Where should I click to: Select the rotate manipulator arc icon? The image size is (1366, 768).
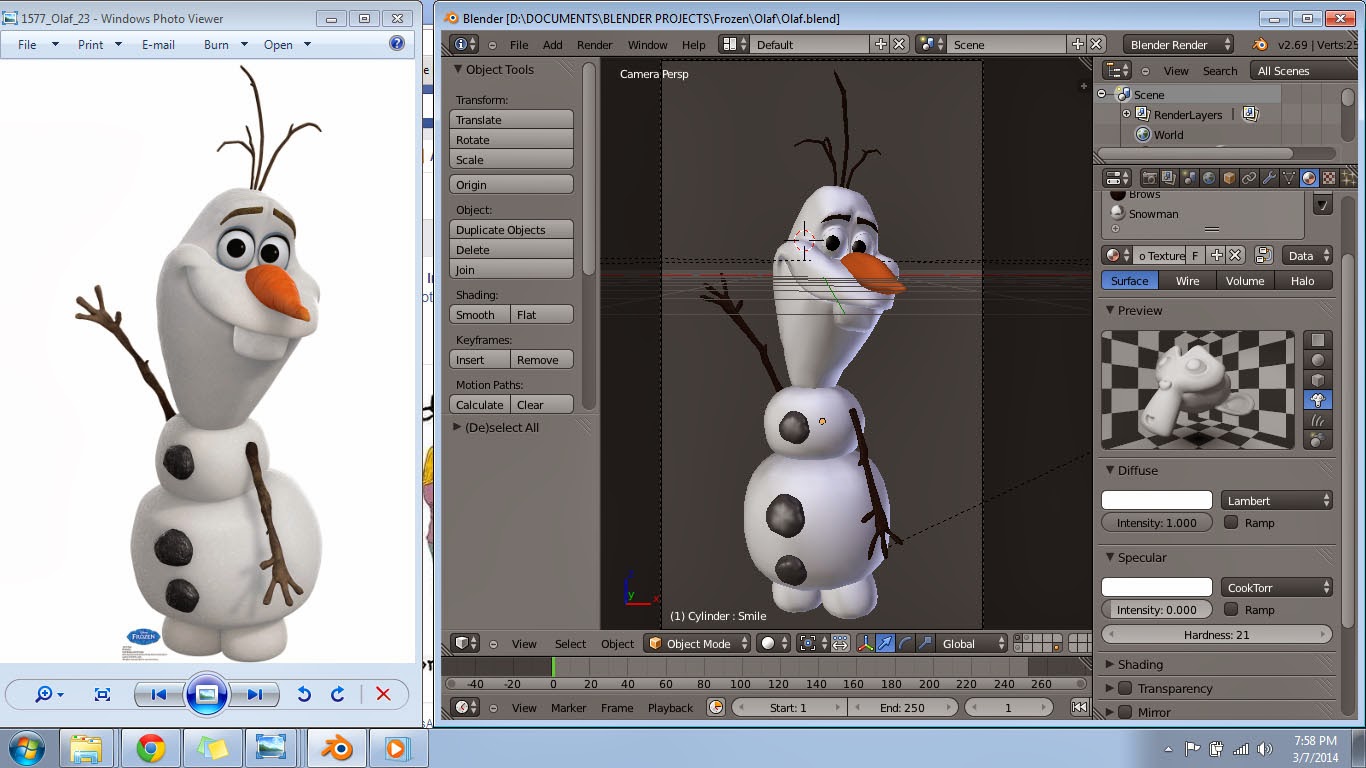pyautogui.click(x=906, y=644)
